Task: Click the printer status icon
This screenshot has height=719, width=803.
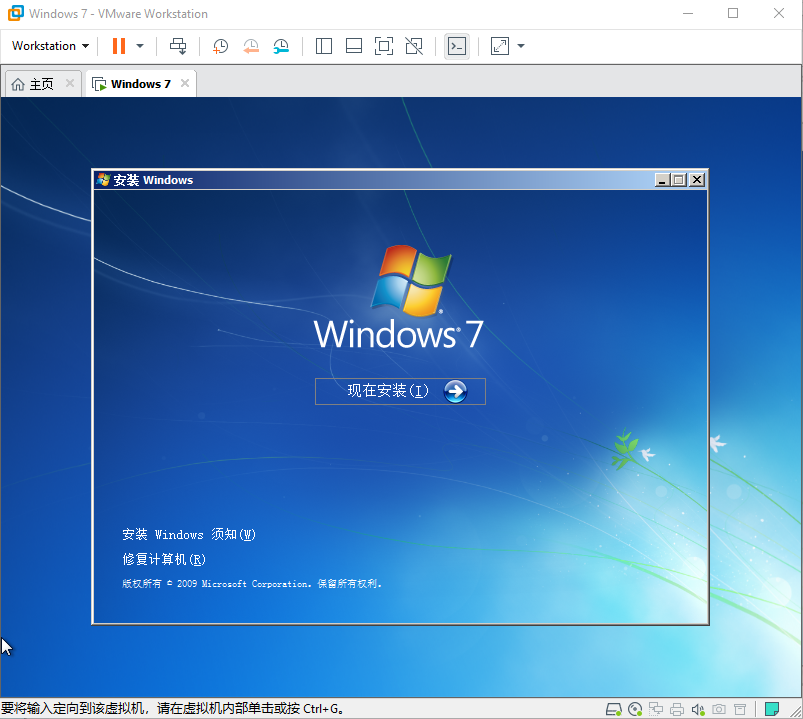Action: click(x=677, y=709)
